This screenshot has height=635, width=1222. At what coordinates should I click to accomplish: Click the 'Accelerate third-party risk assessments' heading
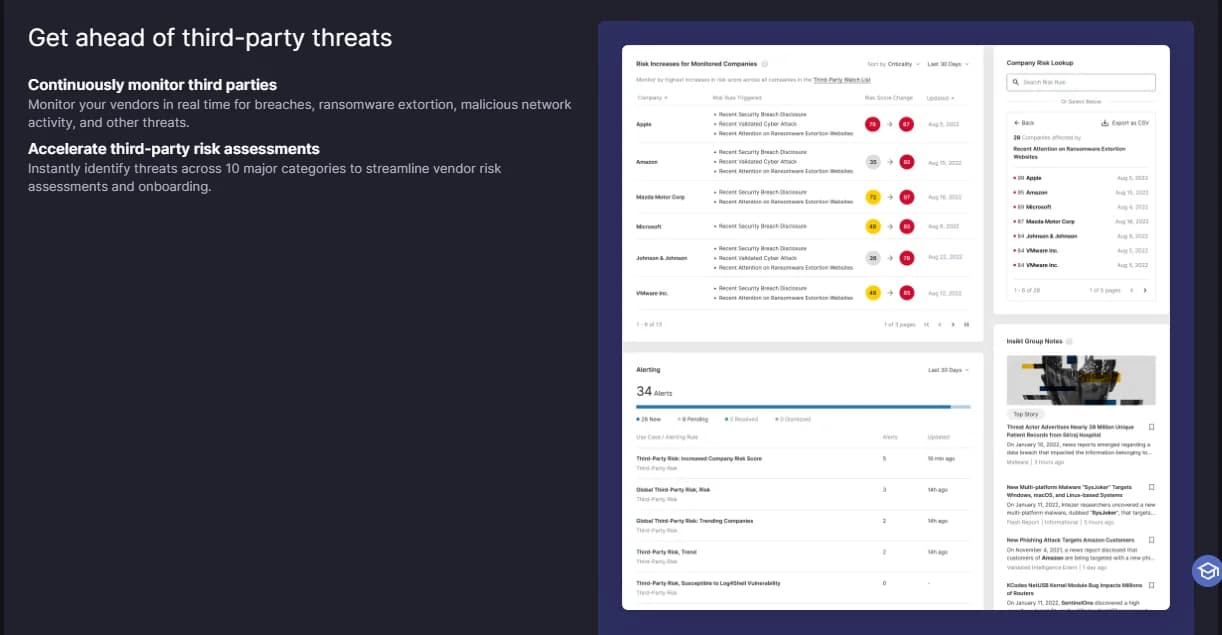(x=174, y=149)
